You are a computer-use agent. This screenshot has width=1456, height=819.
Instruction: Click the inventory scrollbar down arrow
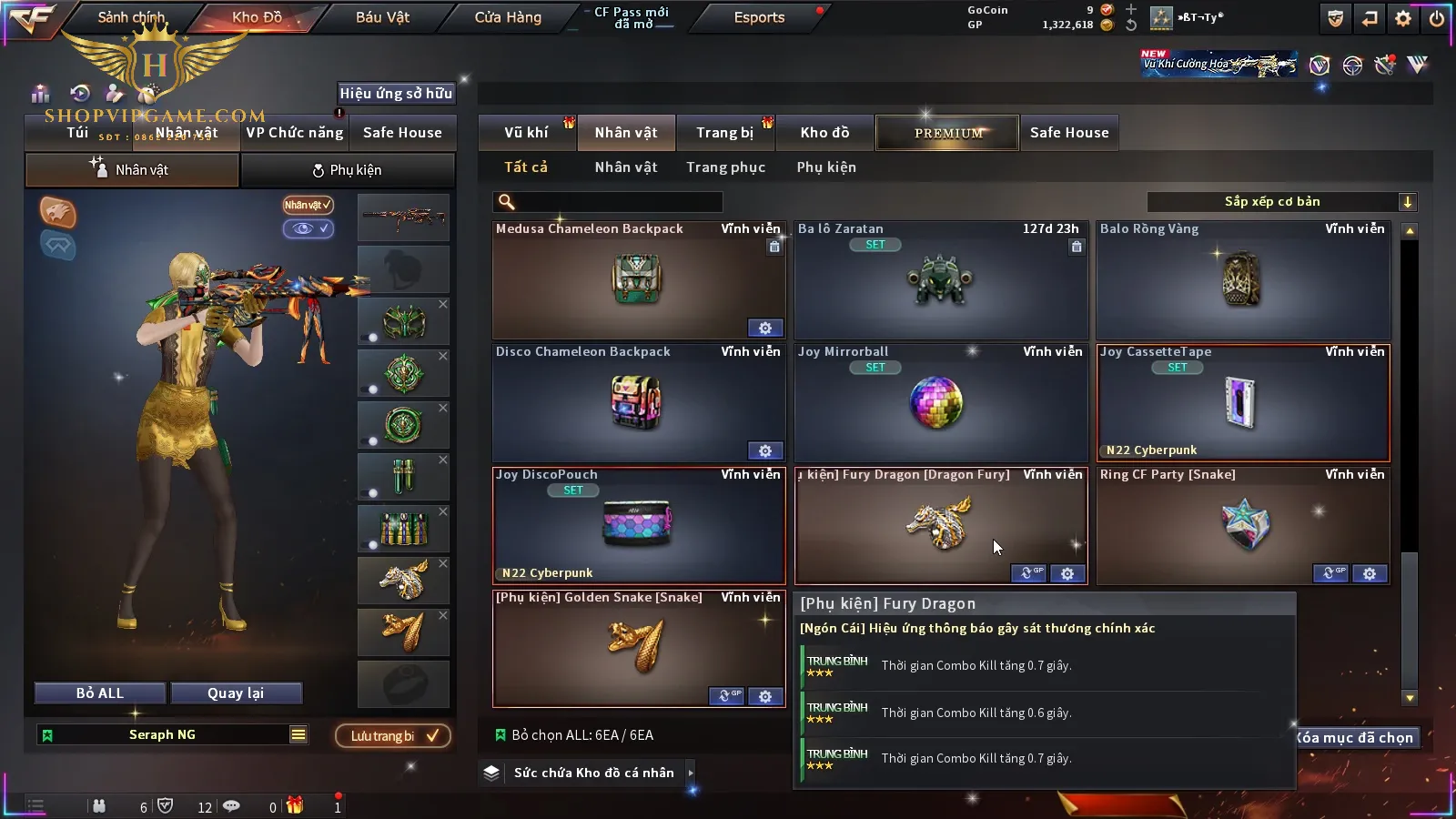click(1410, 698)
